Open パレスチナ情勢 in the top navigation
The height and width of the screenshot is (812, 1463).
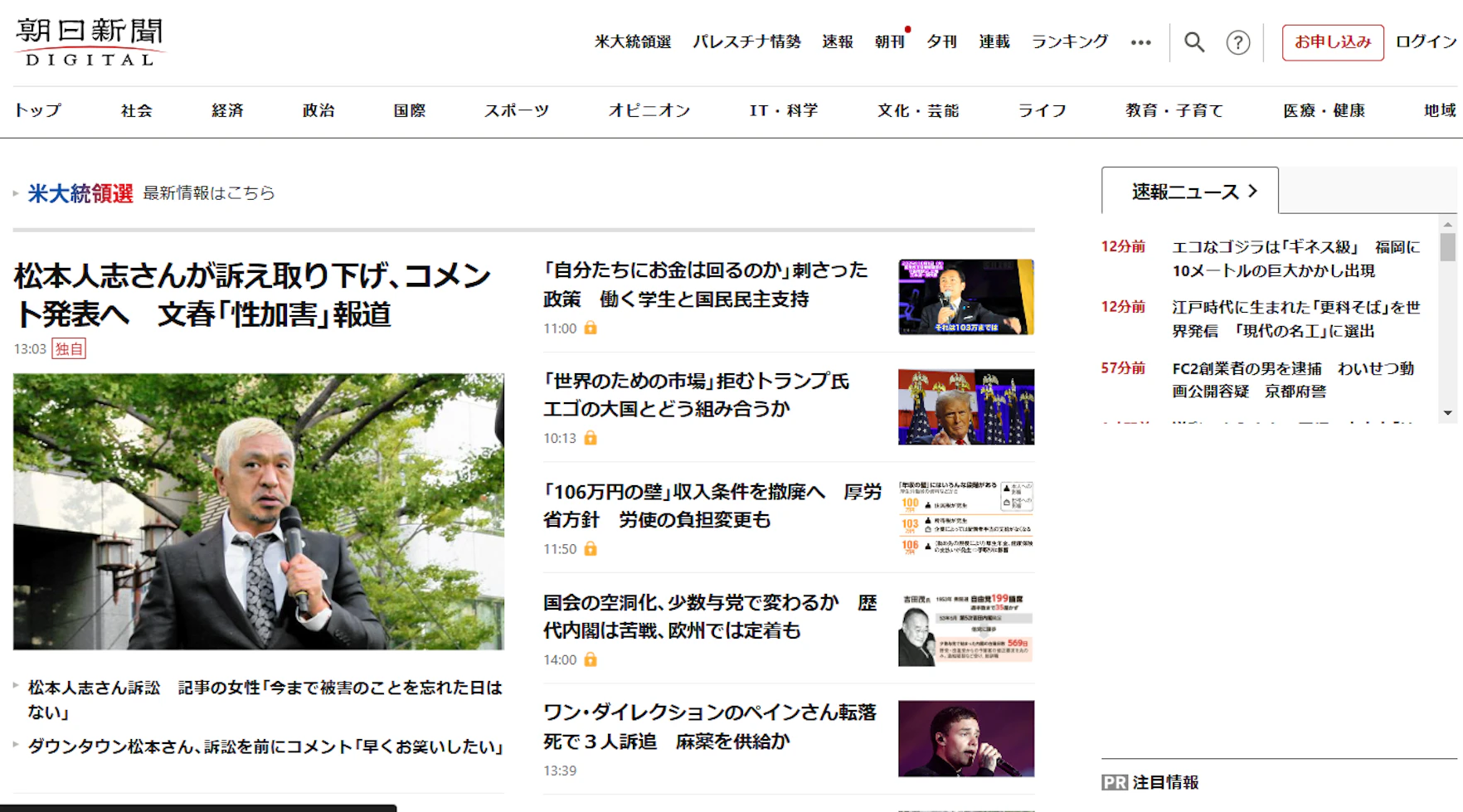coord(746,41)
